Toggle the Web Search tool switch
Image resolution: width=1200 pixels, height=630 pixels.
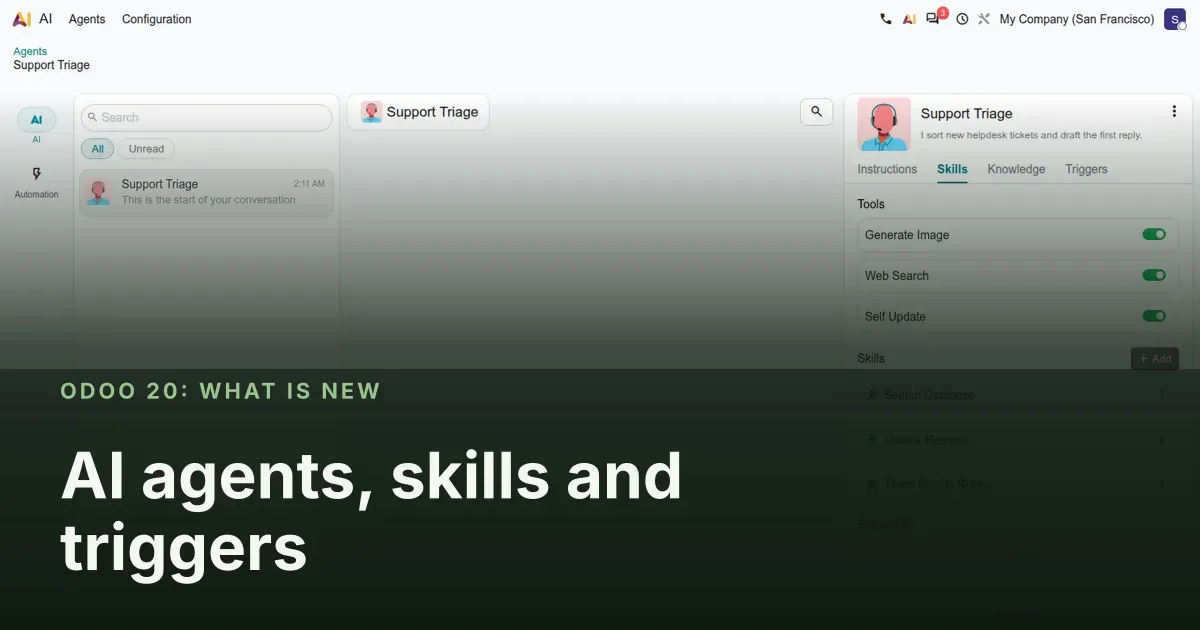click(x=1154, y=275)
